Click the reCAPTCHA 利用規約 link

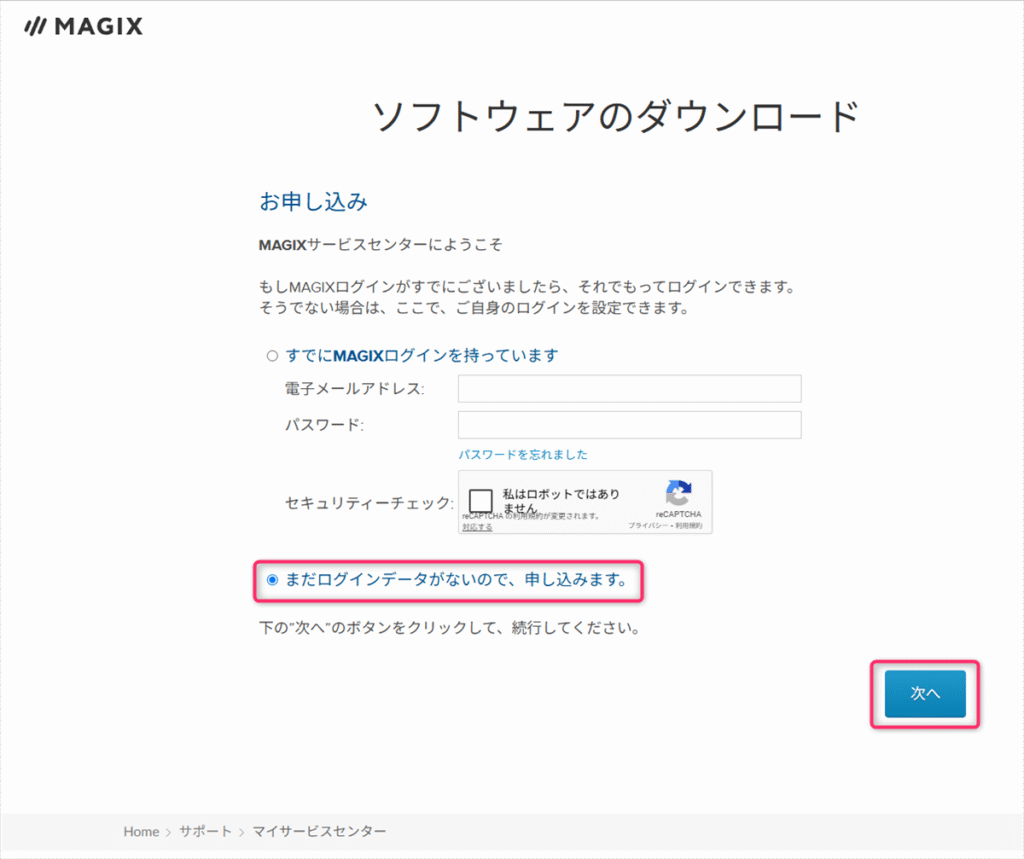(x=689, y=525)
